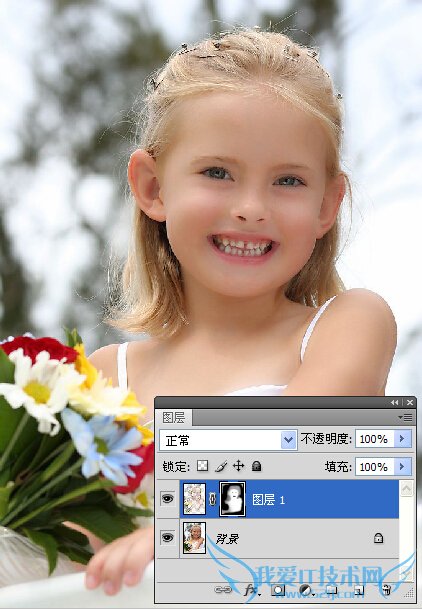Click the 填充 100% field
The height and width of the screenshot is (609, 422).
pos(375,466)
